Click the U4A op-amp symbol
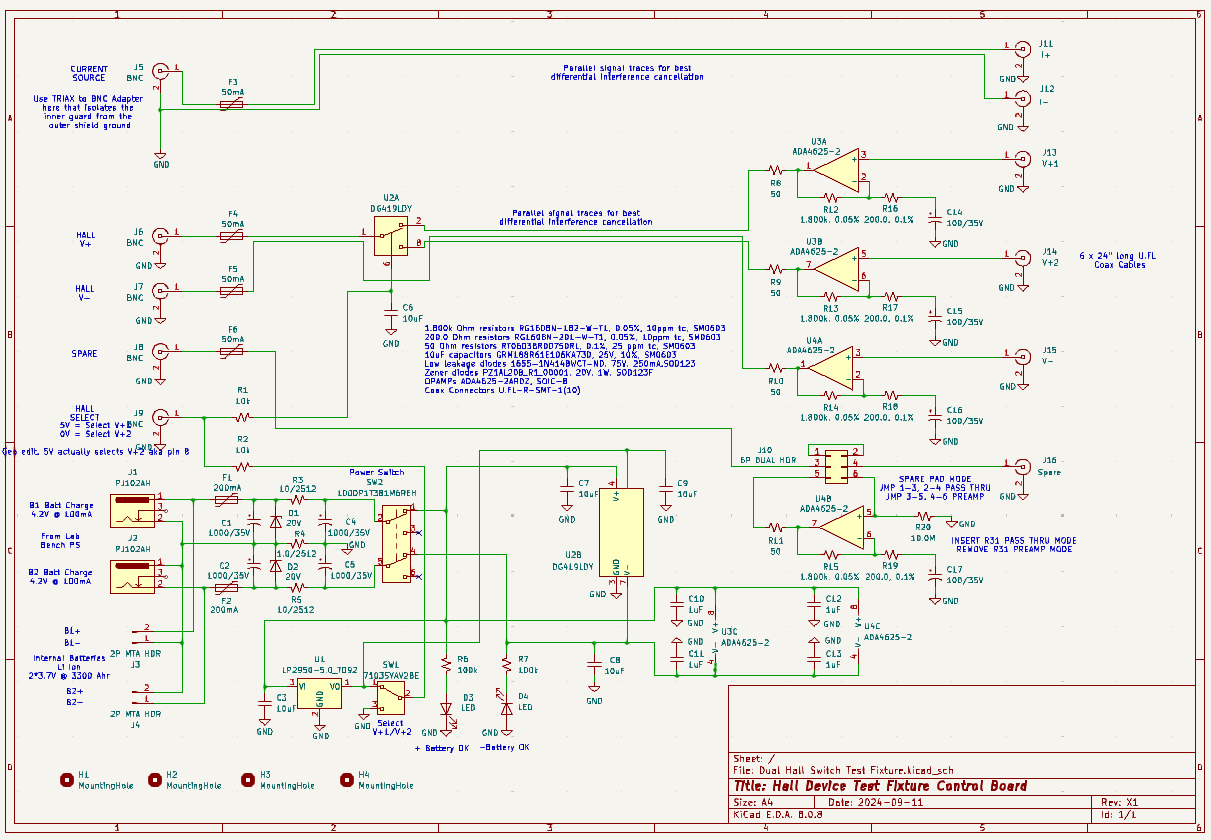This screenshot has width=1211, height=840. (832, 367)
